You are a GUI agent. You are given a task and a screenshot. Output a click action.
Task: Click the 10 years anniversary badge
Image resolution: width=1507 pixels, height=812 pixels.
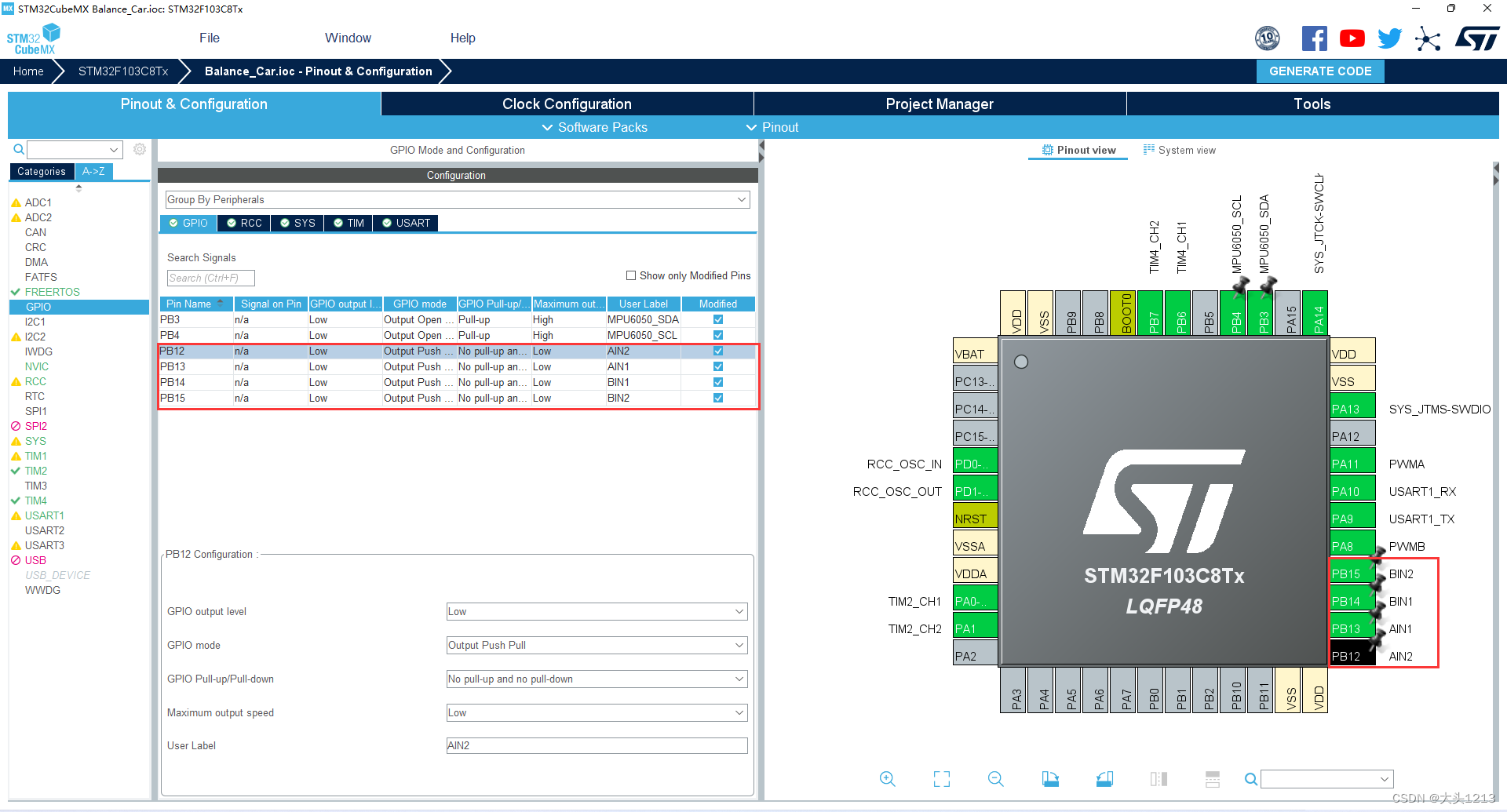[x=1268, y=38]
